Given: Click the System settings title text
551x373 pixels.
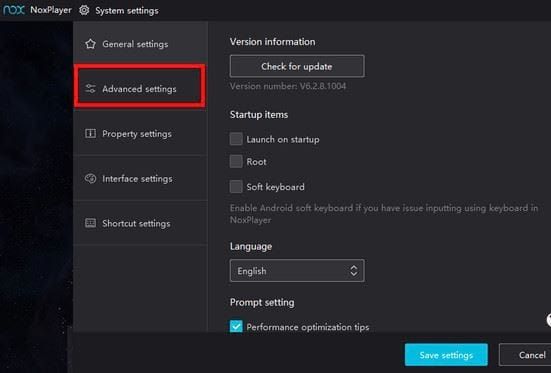Looking at the screenshot, I should (x=127, y=11).
